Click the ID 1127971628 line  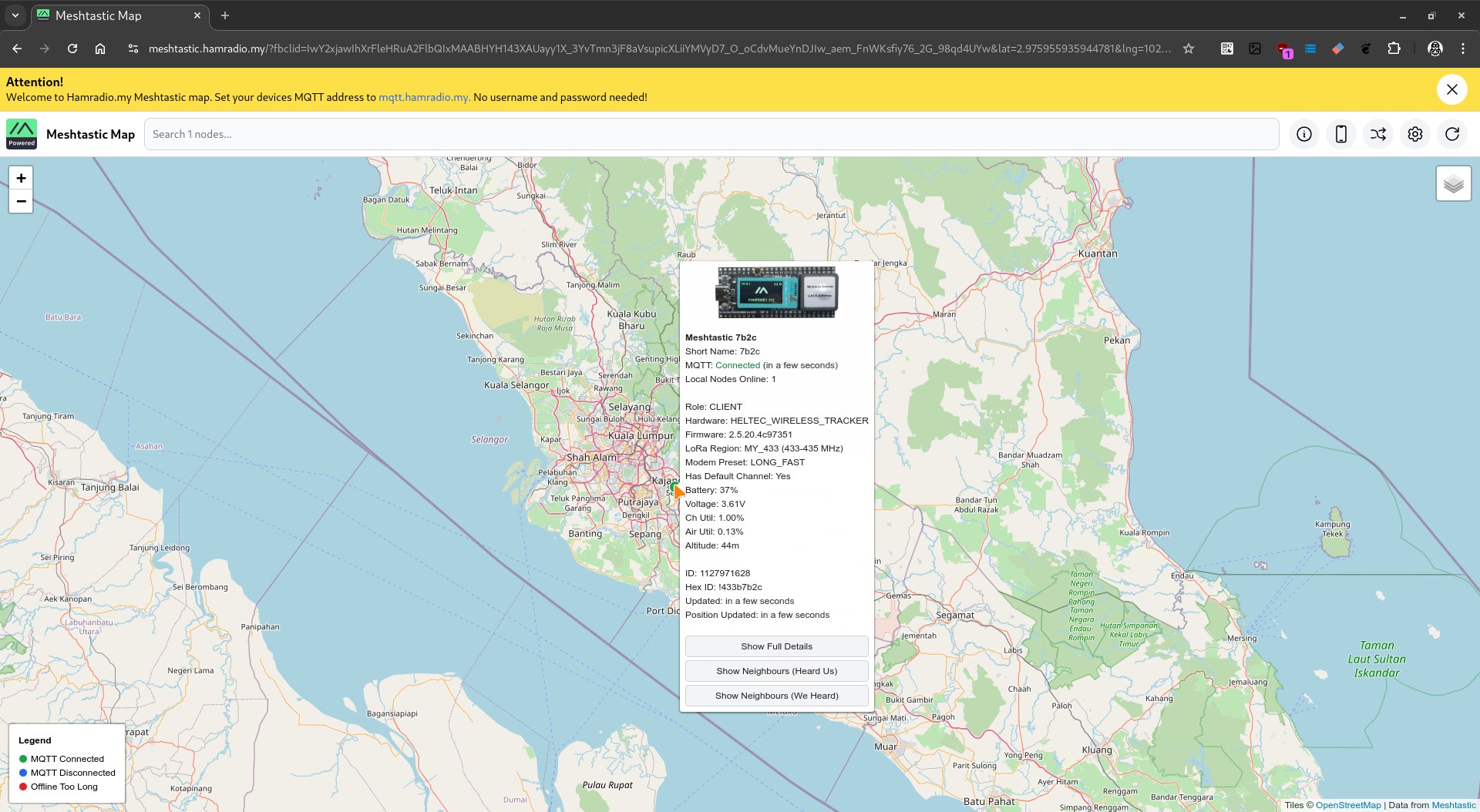point(718,573)
